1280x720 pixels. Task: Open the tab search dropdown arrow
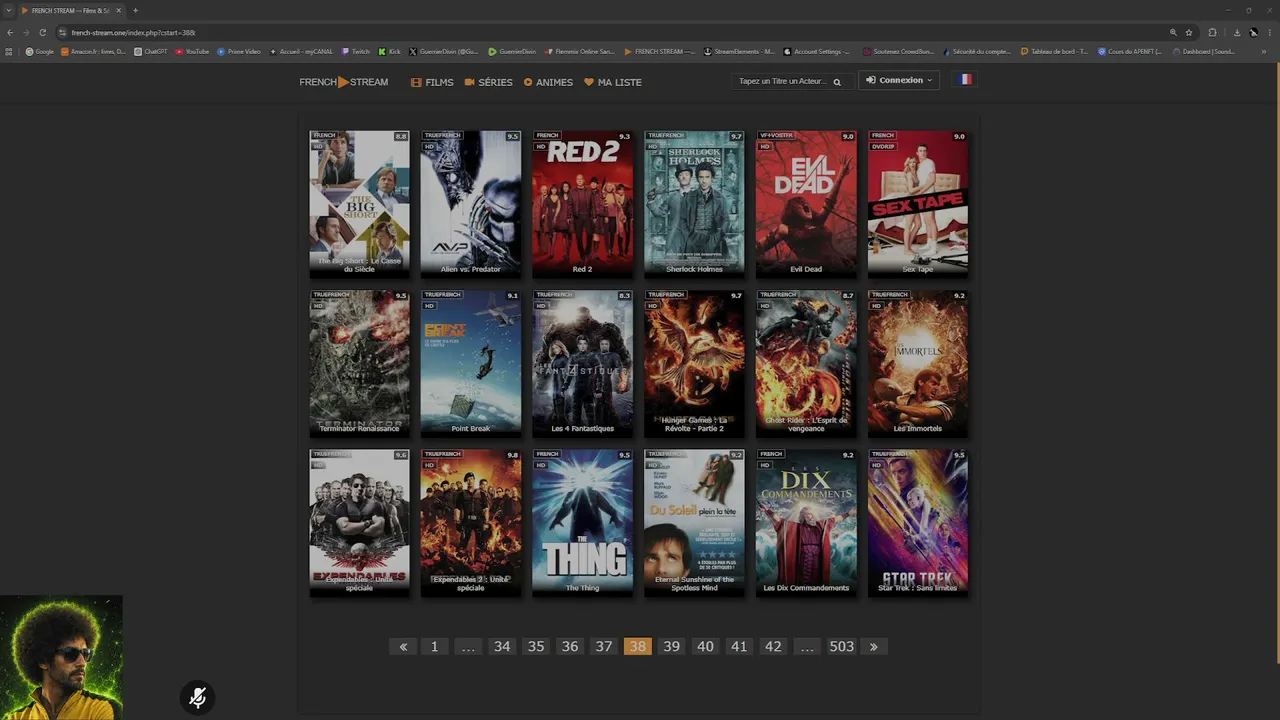tap(8, 10)
